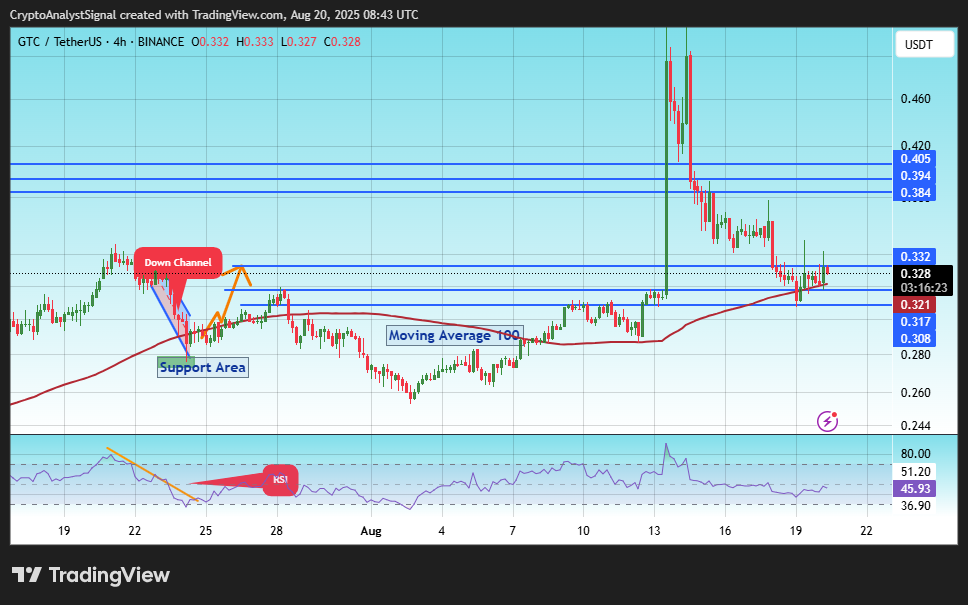This screenshot has height=605, width=968.
Task: Click the 03:16:23 candle countdown timer
Action: [x=924, y=288]
